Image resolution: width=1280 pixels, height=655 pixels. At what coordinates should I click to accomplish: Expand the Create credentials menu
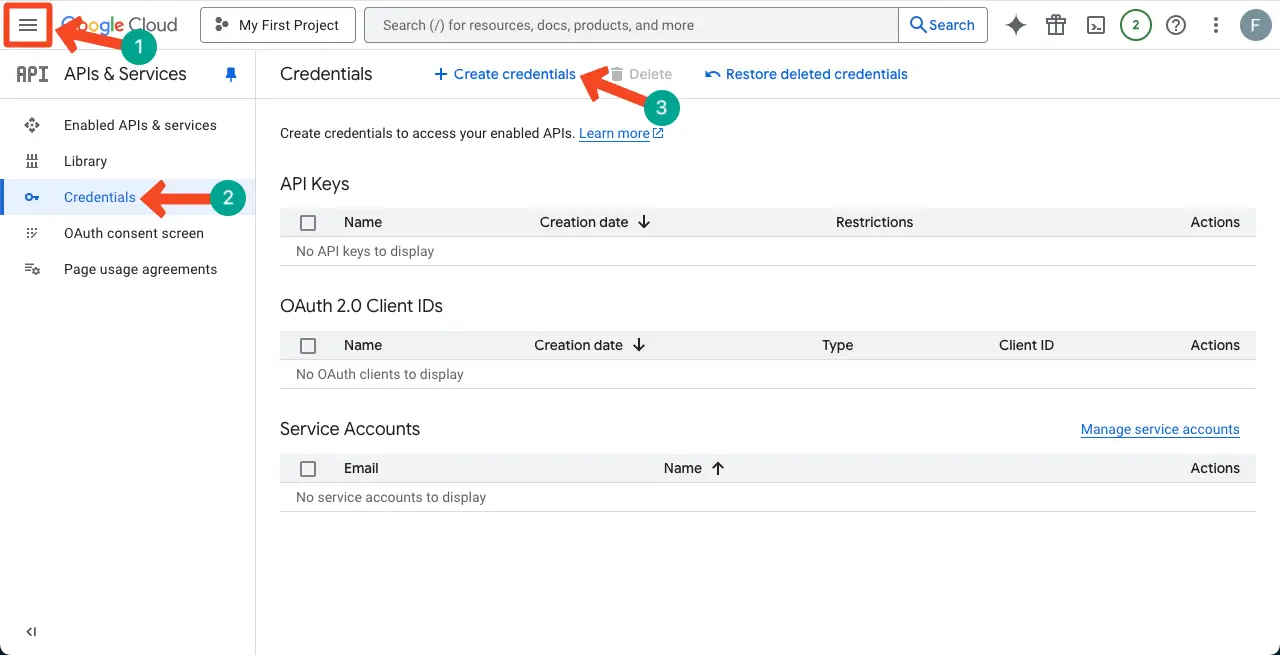point(505,74)
